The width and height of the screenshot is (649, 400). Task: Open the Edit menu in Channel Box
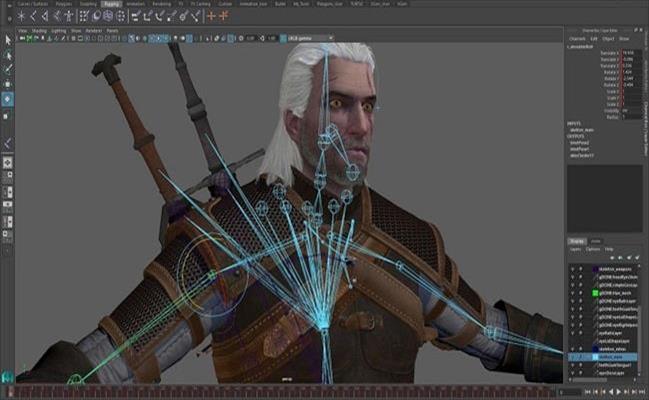(x=594, y=39)
